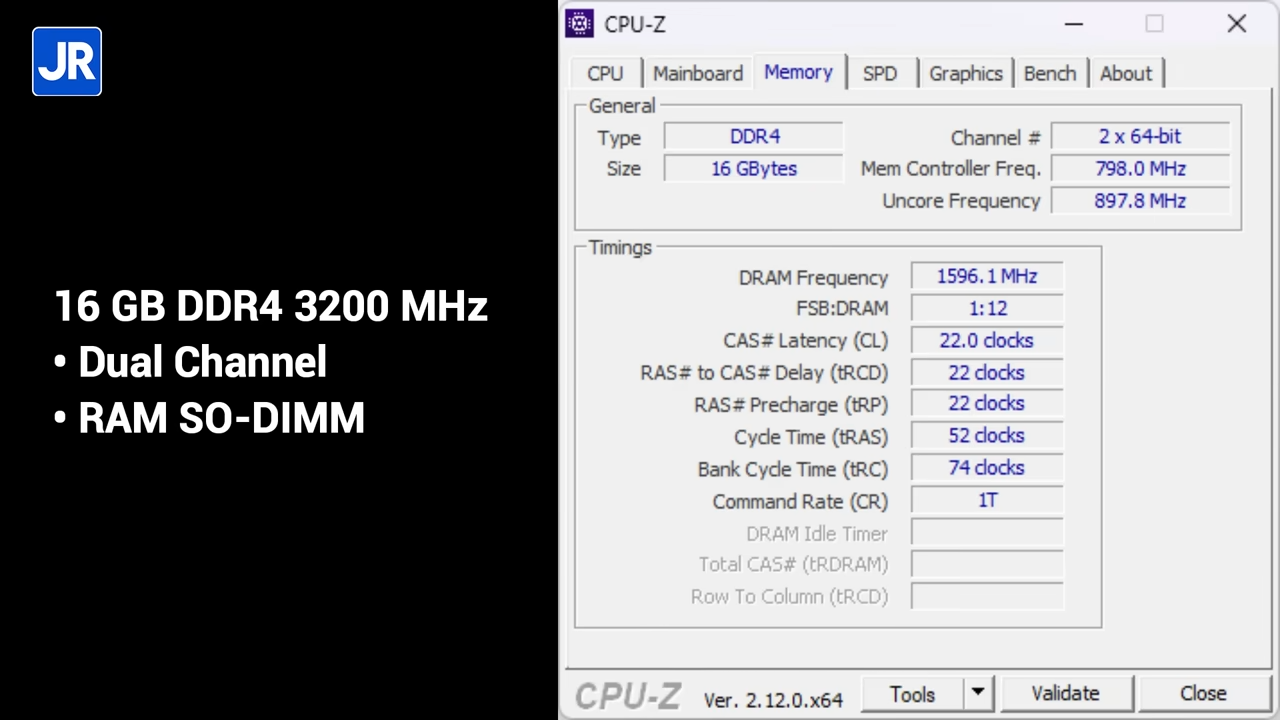Click the empty Total CAS# (tRDRAM) field
This screenshot has height=720, width=1280.
(987, 565)
